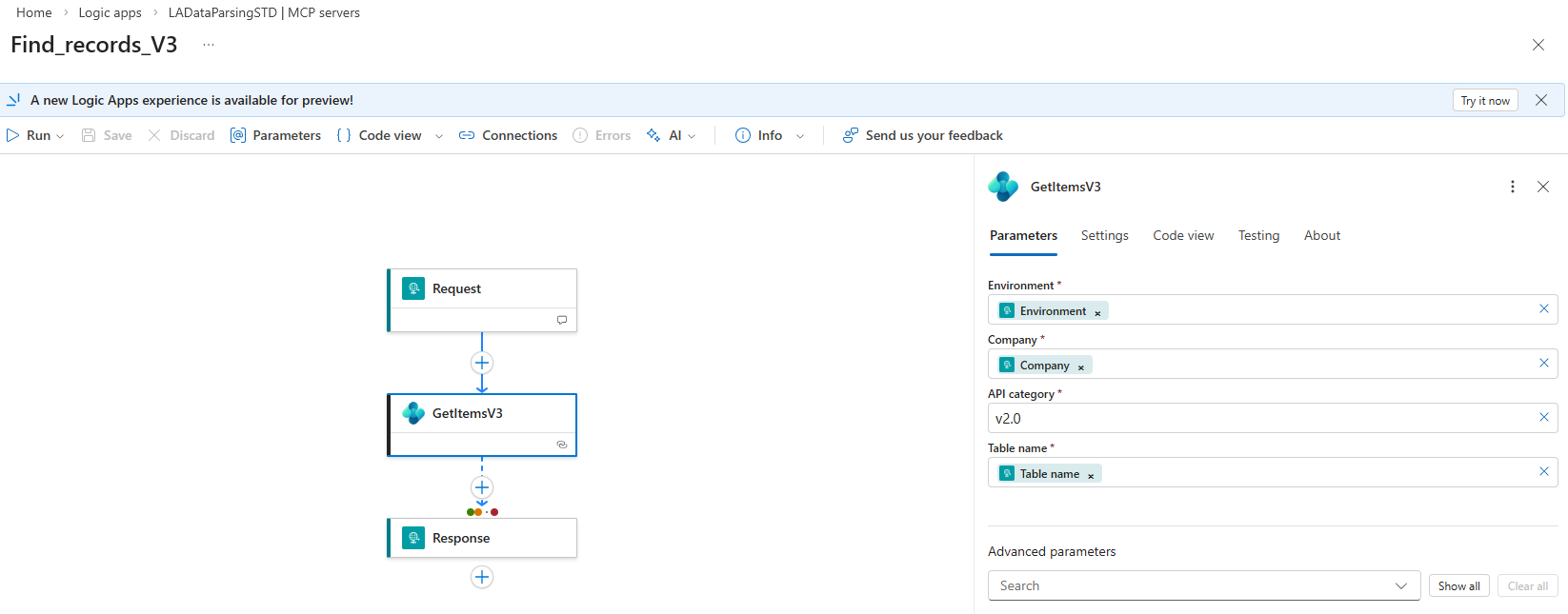
Task: Click the Send us your feedback icon
Action: coord(851,135)
